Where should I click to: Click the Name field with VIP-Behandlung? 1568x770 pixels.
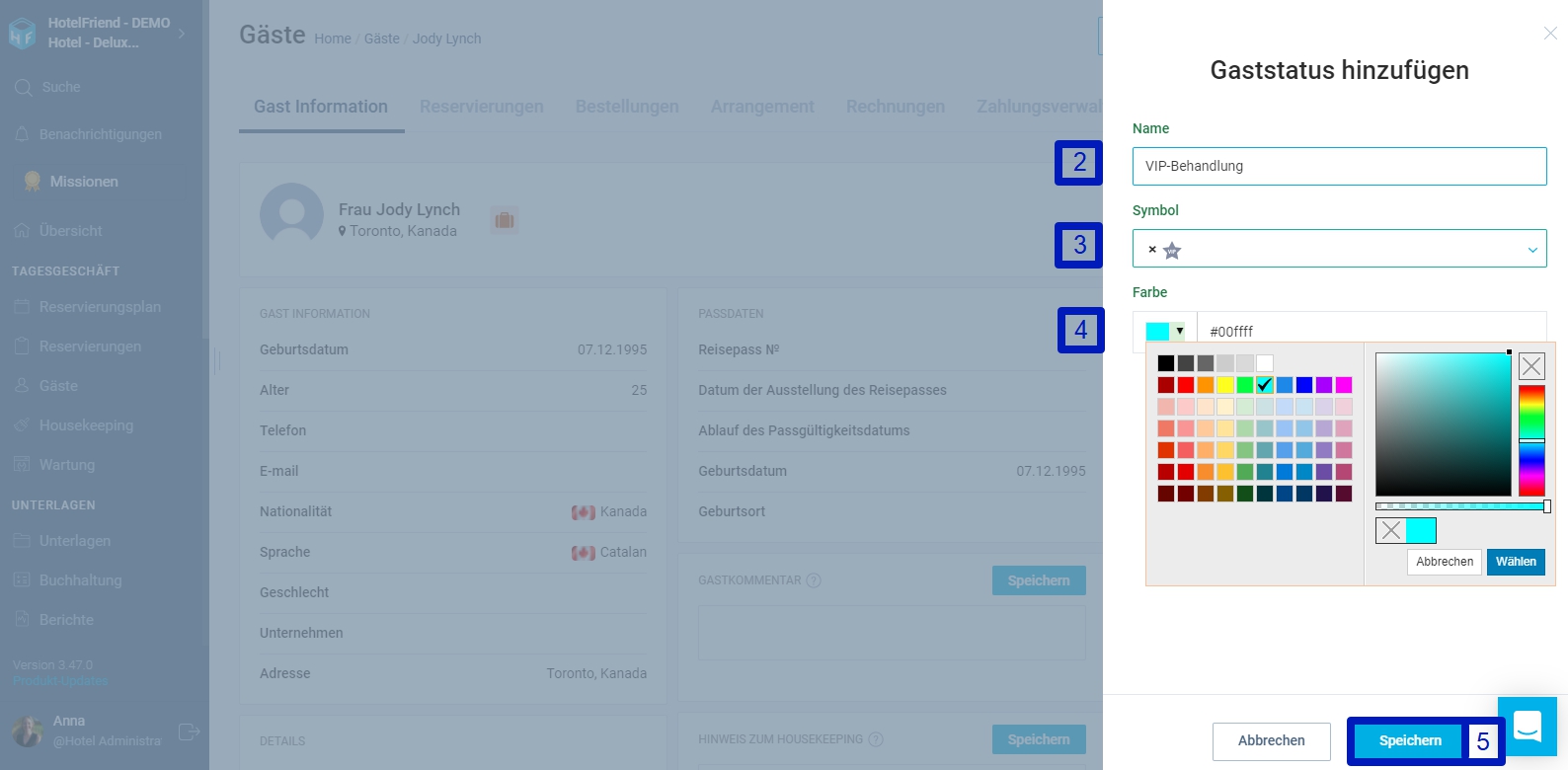click(x=1339, y=166)
